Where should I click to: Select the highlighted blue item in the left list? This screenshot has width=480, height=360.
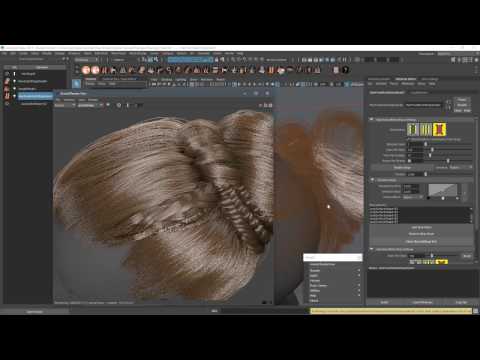[x=36, y=96]
